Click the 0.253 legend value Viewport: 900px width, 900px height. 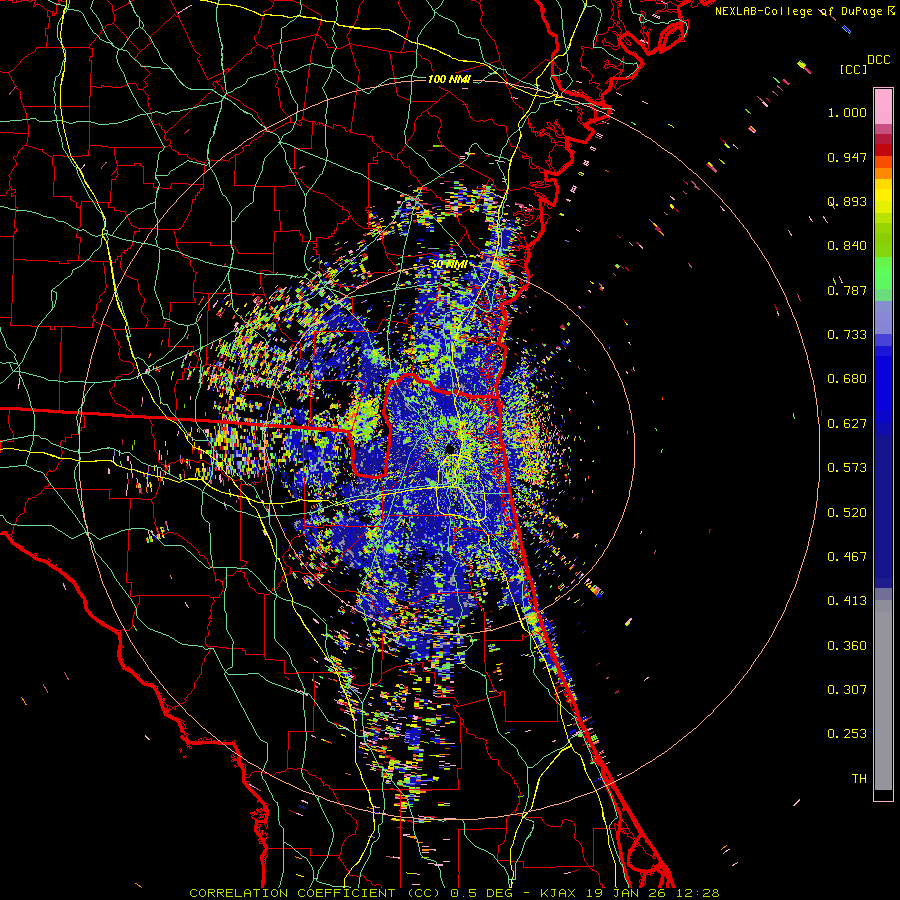coord(847,734)
